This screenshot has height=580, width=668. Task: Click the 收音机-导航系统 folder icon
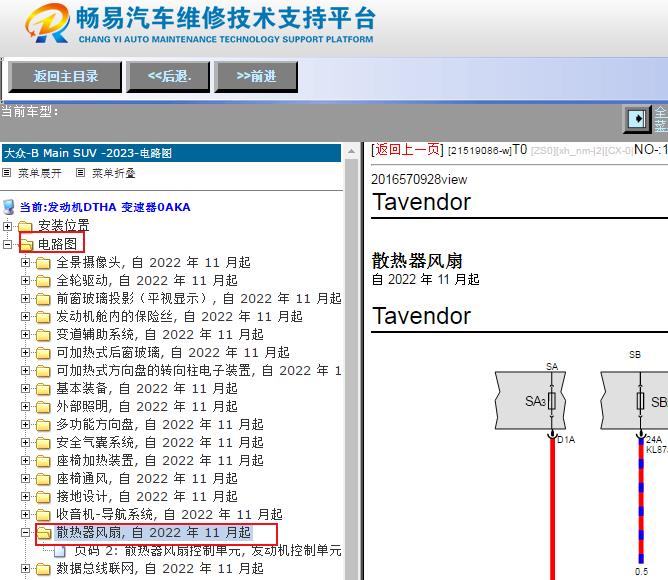[x=43, y=515]
